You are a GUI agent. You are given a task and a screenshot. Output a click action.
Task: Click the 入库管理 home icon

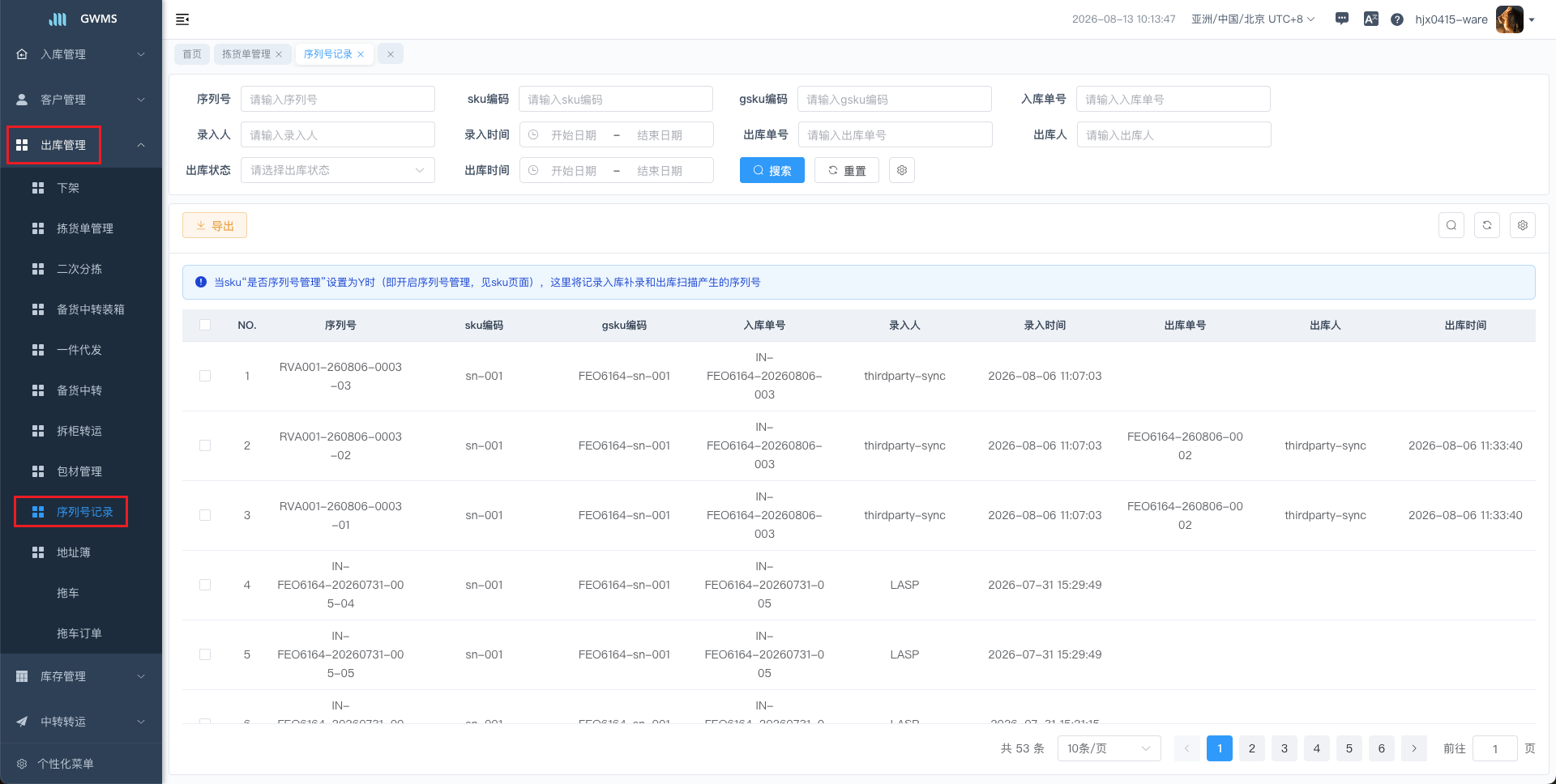click(x=22, y=54)
